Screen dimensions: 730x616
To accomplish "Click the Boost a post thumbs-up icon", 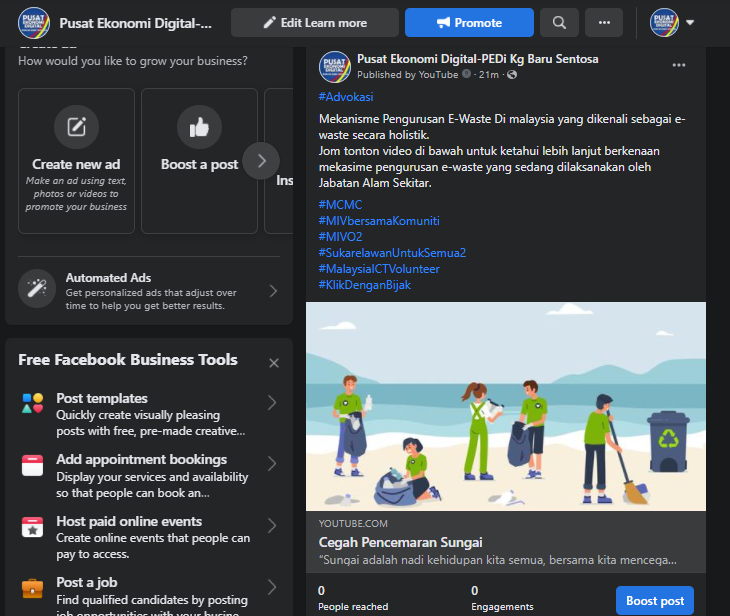I will pyautogui.click(x=199, y=127).
